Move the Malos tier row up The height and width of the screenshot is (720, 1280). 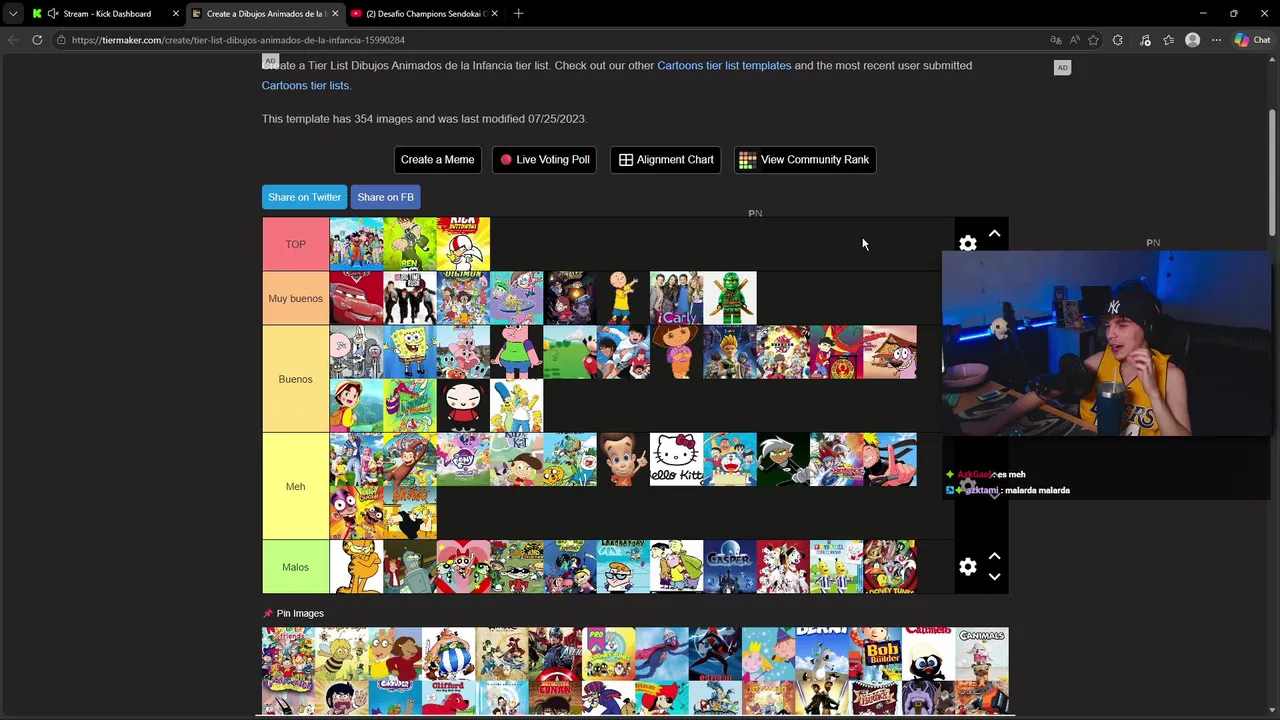tap(994, 556)
